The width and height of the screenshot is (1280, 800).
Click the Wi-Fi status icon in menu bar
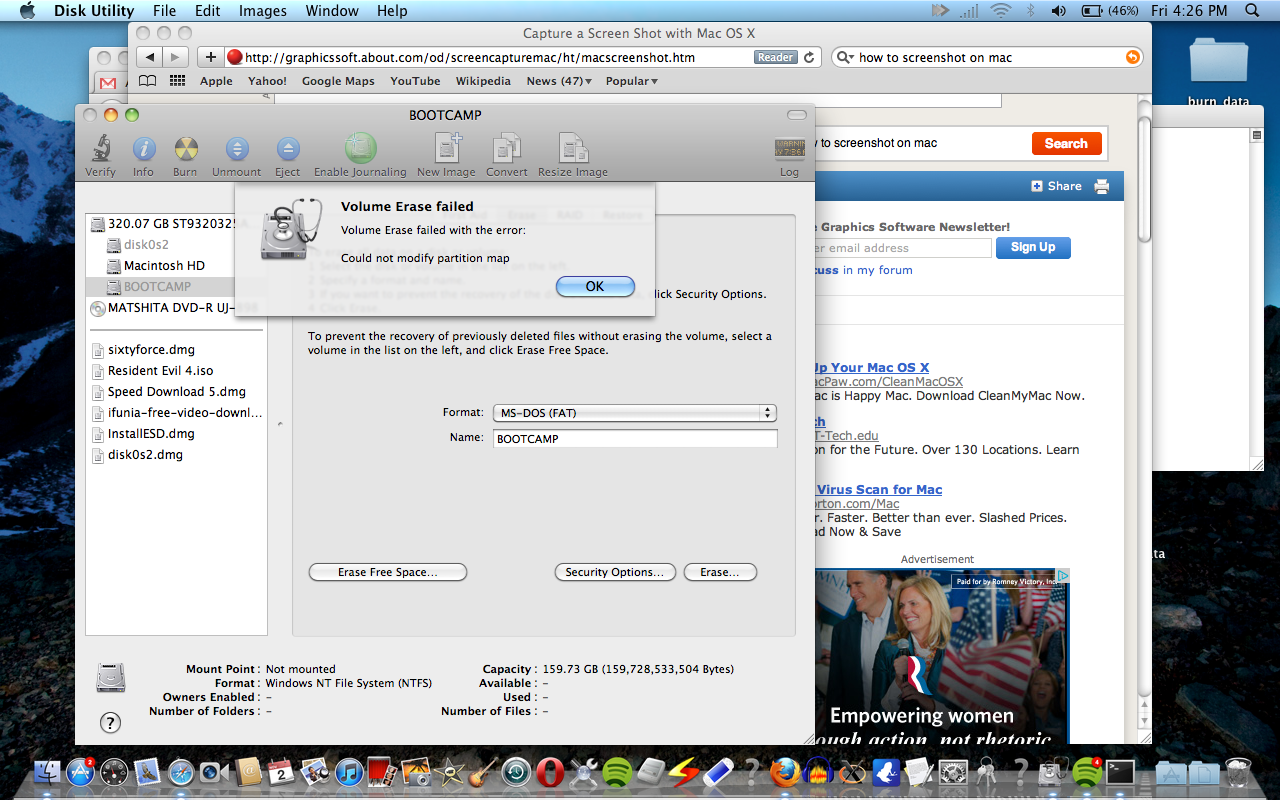(x=1000, y=11)
